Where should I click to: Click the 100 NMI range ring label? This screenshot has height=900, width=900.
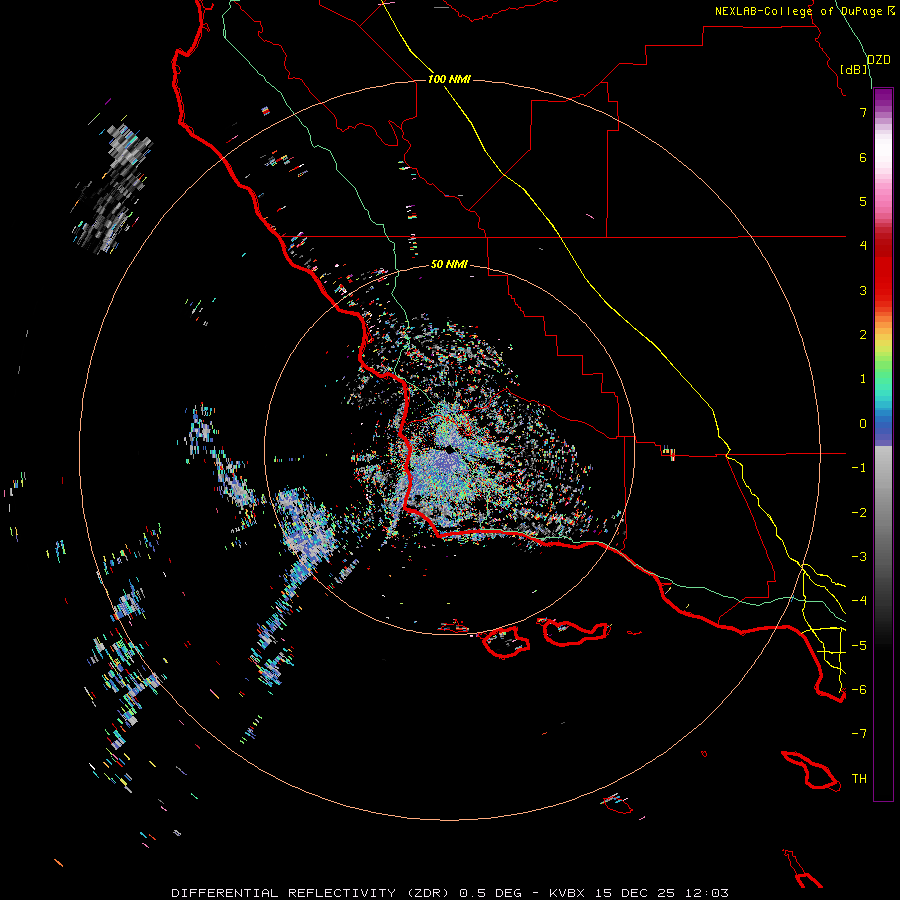click(449, 79)
